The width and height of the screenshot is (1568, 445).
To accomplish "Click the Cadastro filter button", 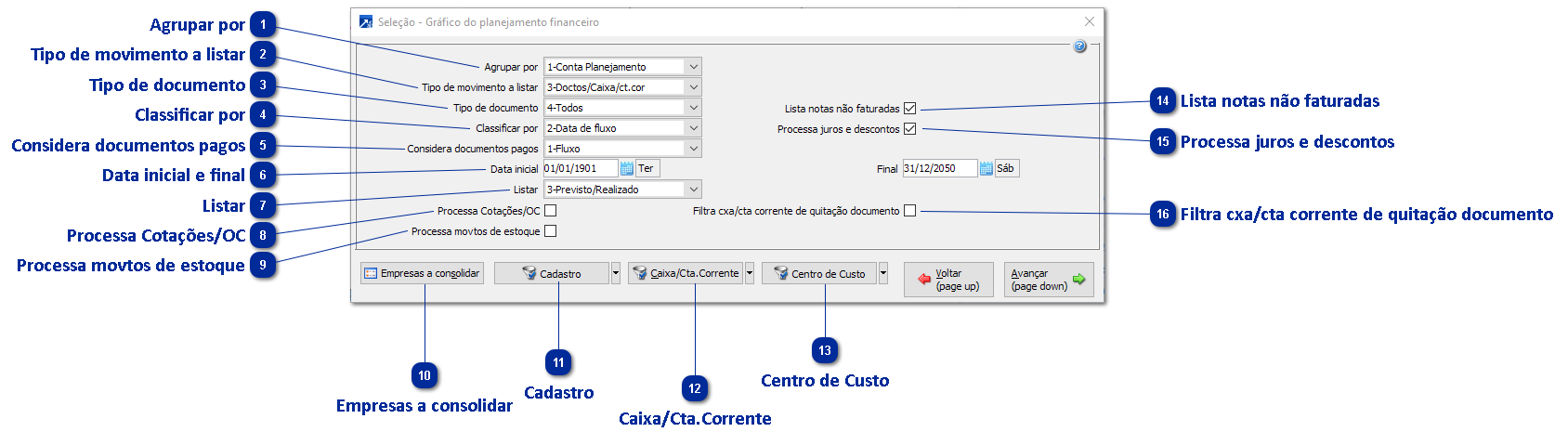I will pyautogui.click(x=552, y=273).
